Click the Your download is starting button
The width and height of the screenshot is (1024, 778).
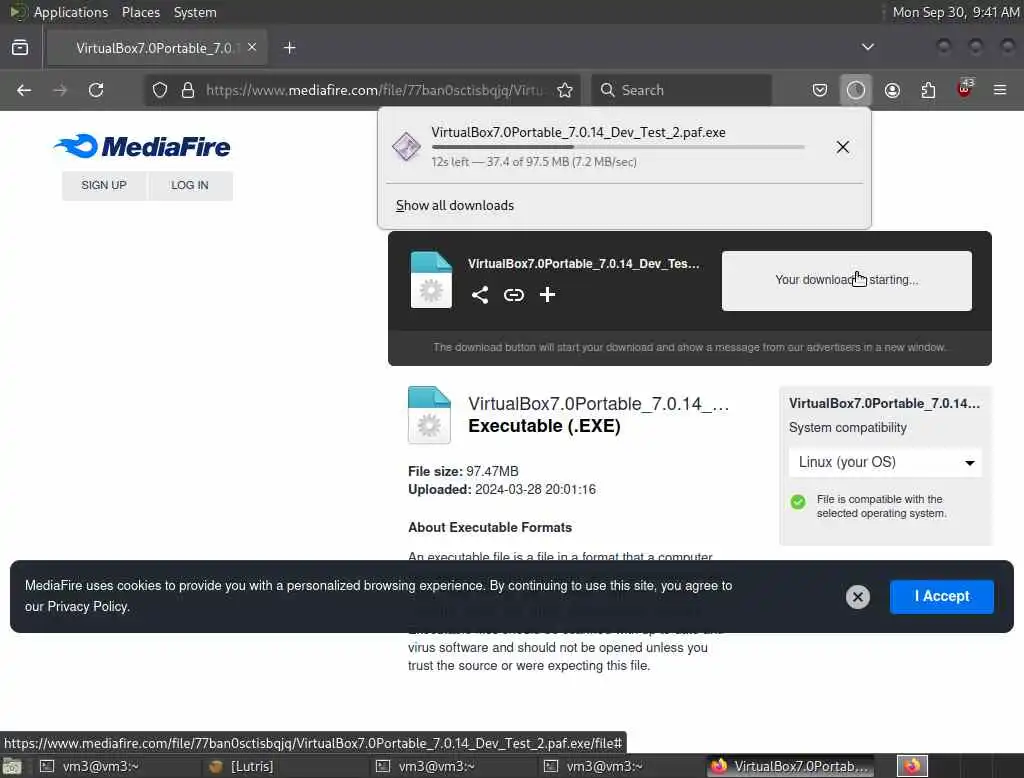[846, 280]
